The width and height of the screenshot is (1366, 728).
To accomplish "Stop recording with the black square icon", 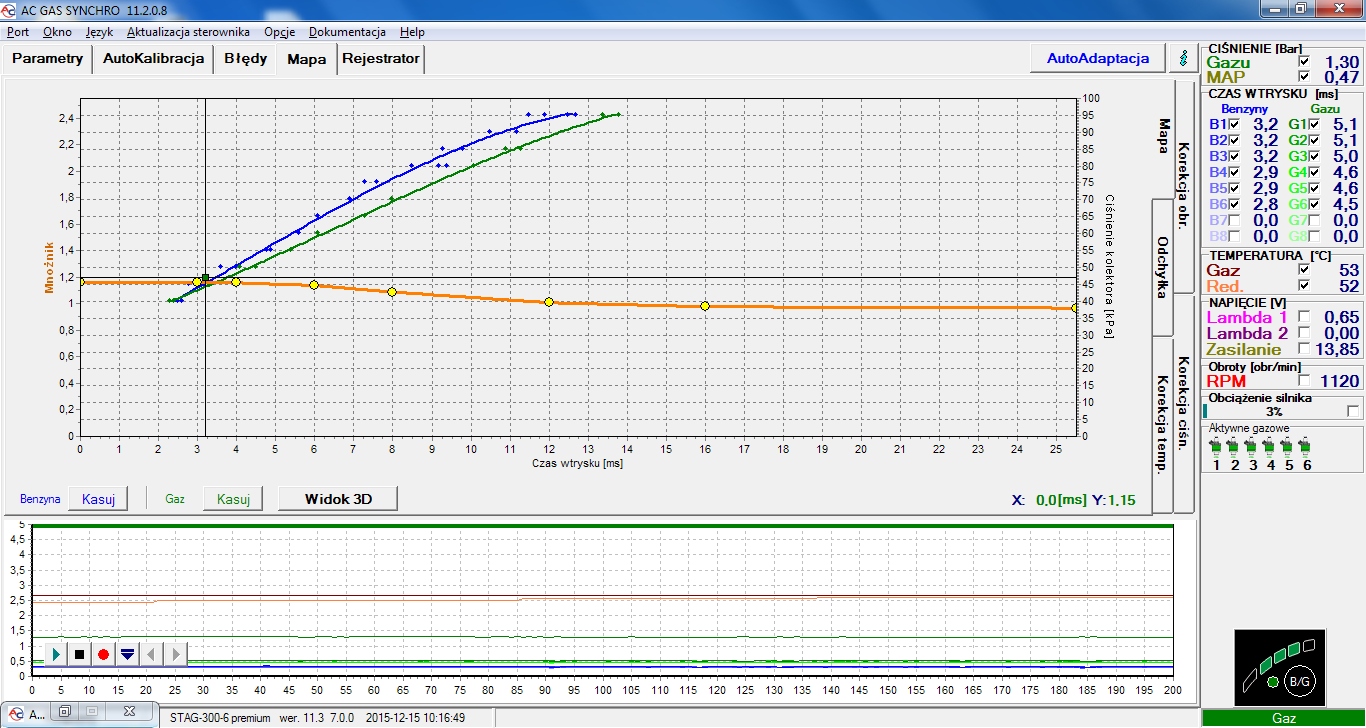I will (80, 654).
